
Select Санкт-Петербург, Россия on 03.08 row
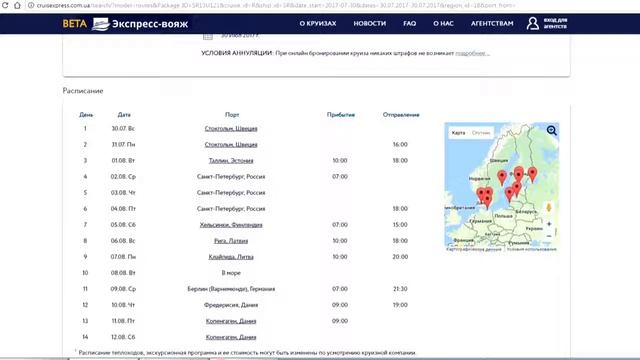point(231,193)
